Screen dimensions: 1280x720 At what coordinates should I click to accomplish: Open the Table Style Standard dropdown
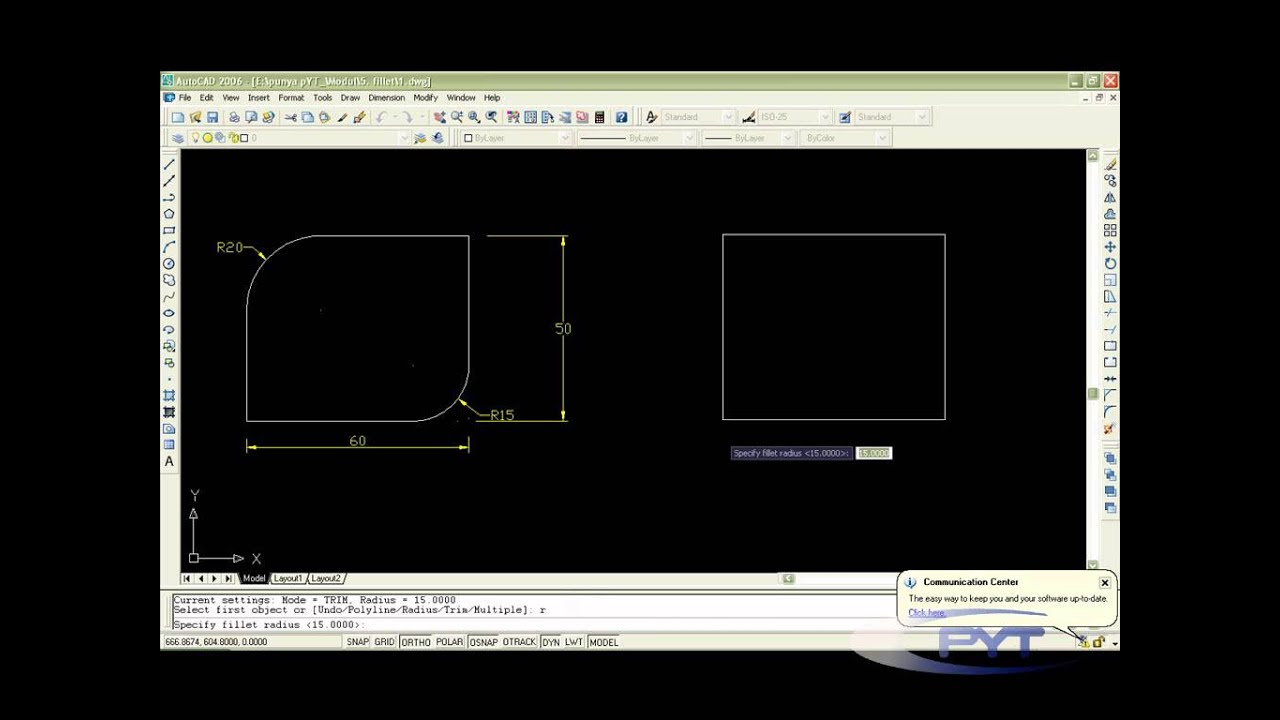pyautogui.click(x=891, y=117)
